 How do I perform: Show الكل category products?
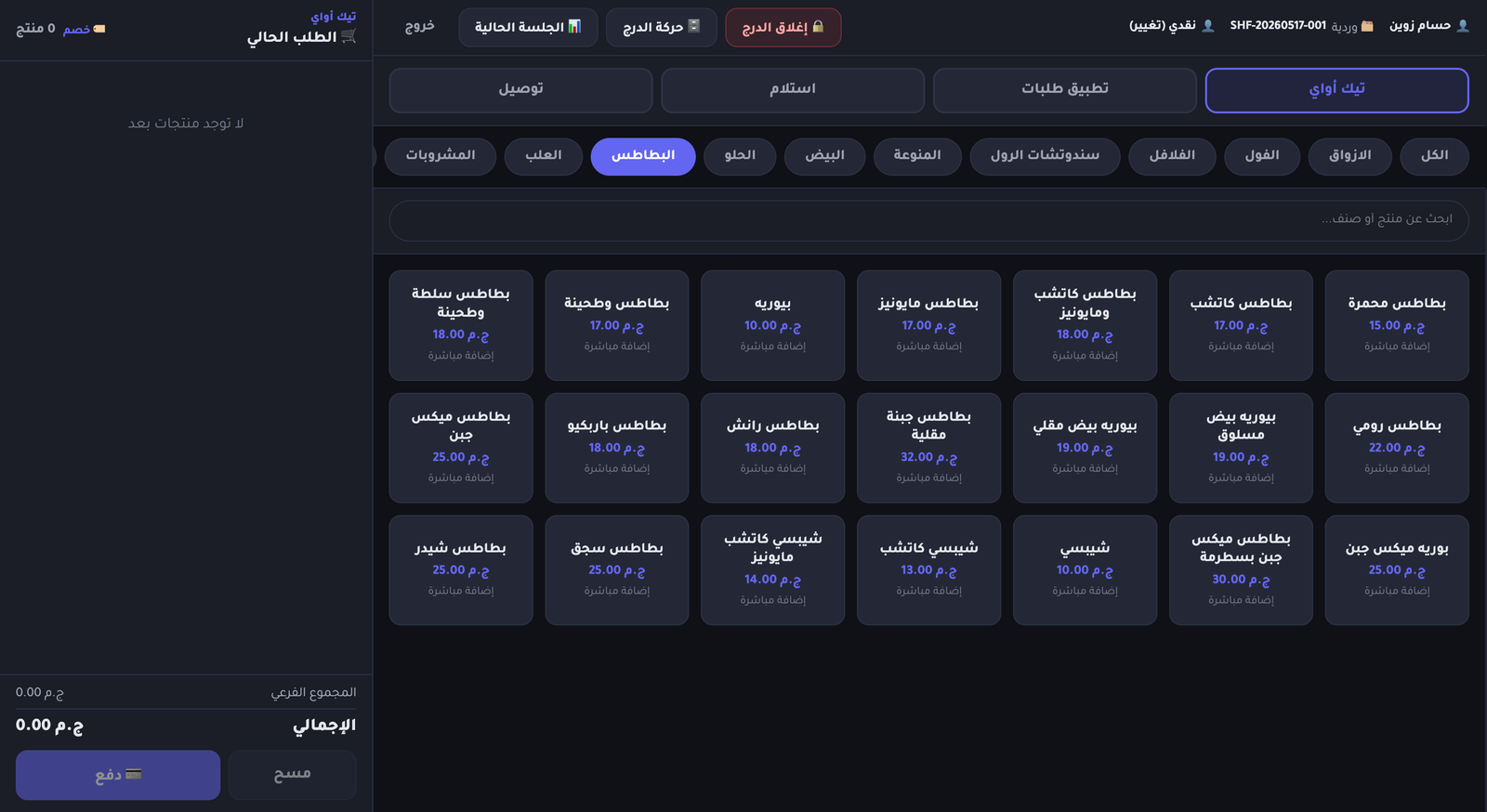(1434, 155)
